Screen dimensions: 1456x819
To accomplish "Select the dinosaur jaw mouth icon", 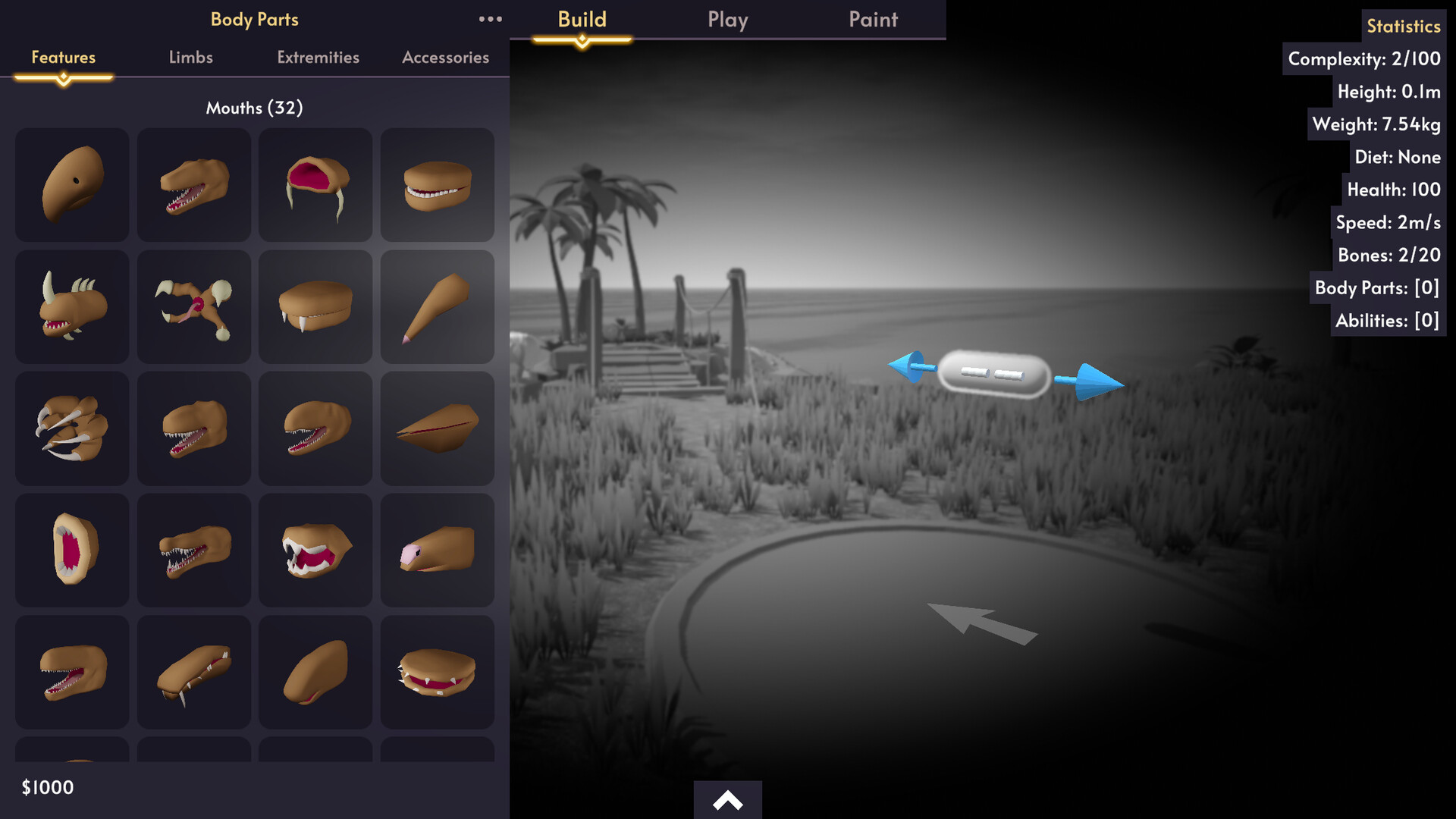I will click(x=193, y=184).
